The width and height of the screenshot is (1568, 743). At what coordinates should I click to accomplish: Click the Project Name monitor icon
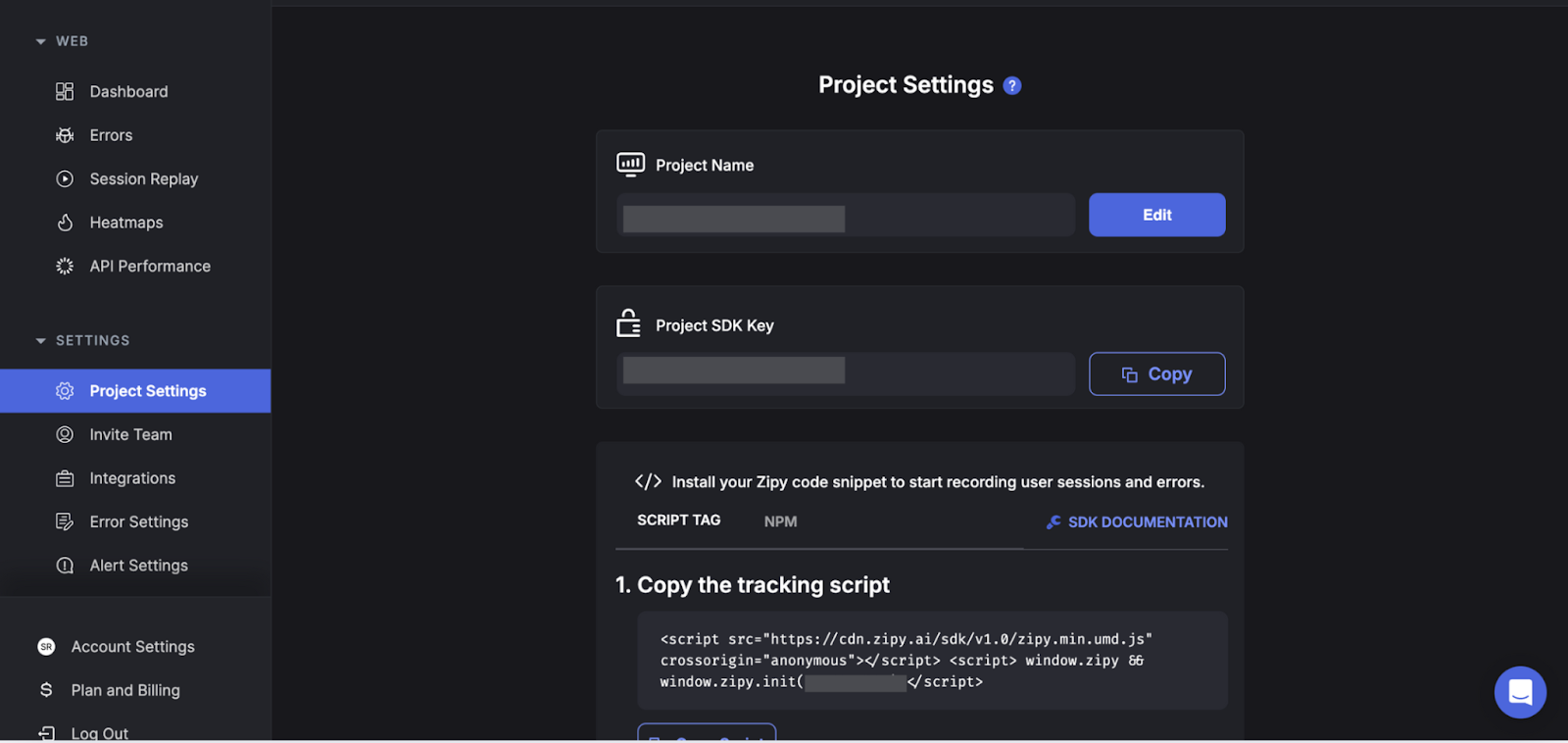pos(630,164)
